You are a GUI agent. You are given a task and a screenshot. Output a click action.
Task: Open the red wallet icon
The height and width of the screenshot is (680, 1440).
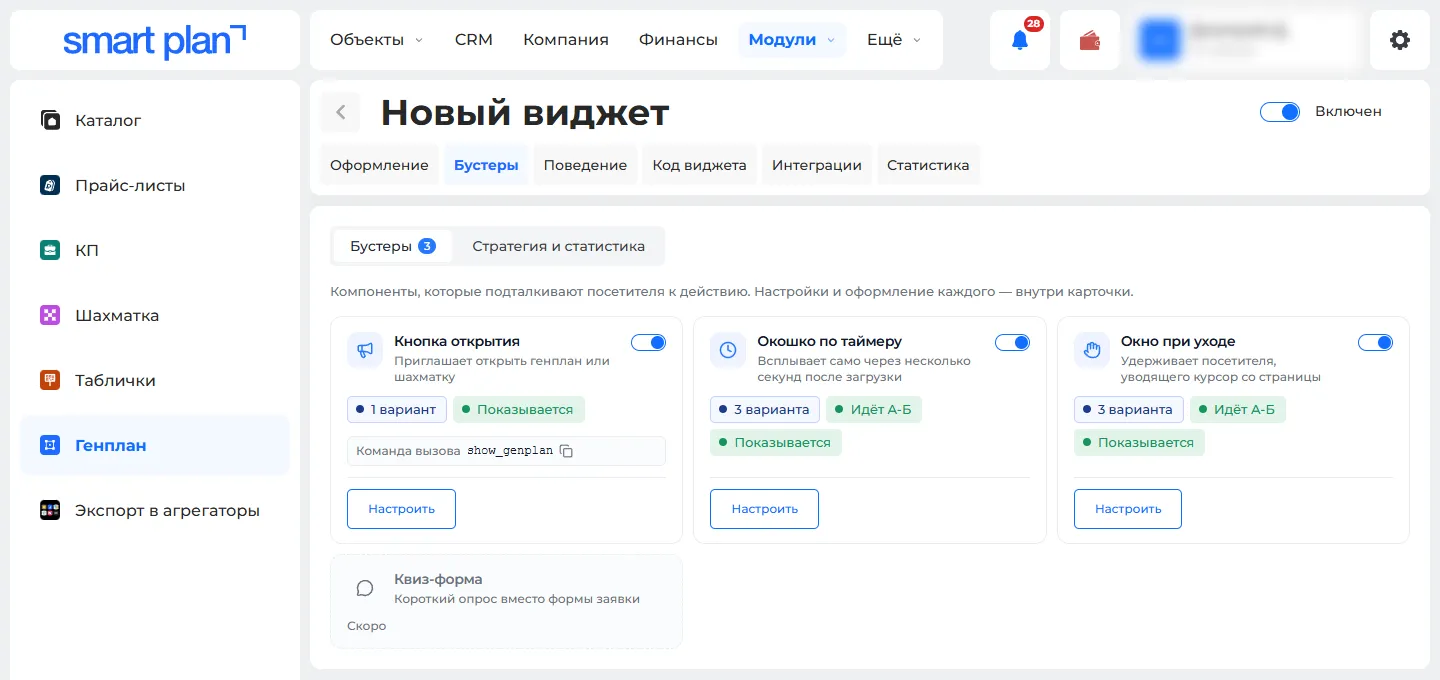click(x=1089, y=40)
